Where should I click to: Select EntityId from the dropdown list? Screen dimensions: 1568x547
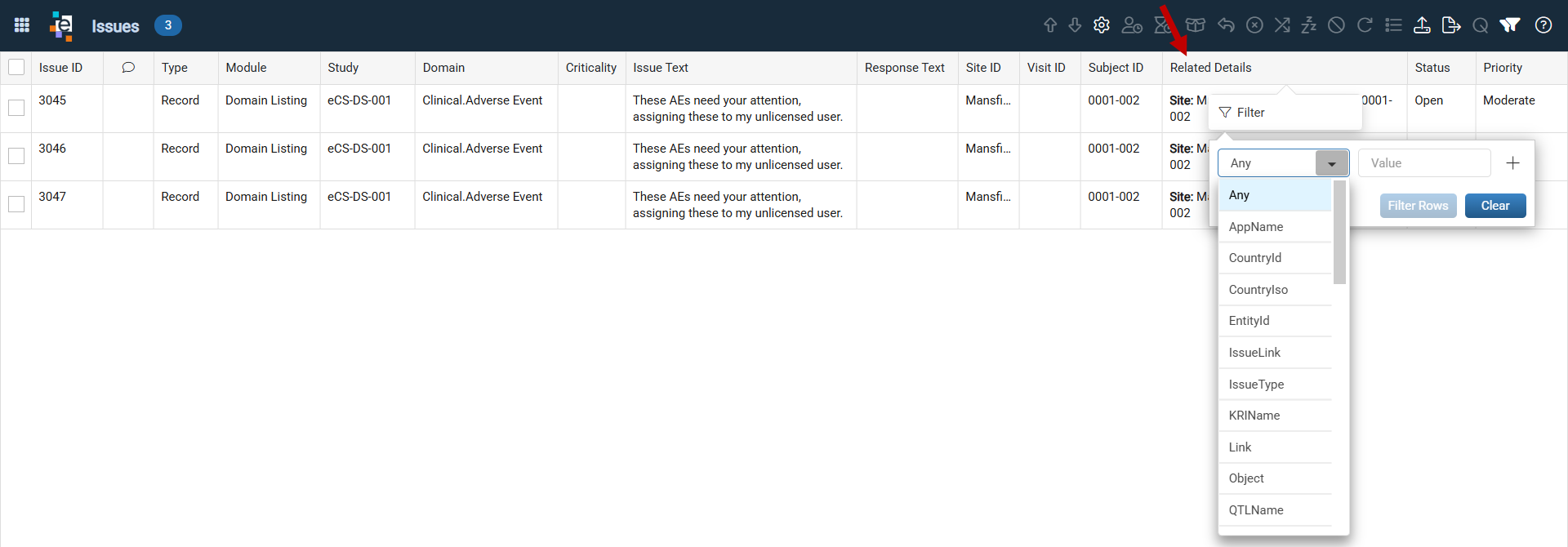pyautogui.click(x=1275, y=321)
